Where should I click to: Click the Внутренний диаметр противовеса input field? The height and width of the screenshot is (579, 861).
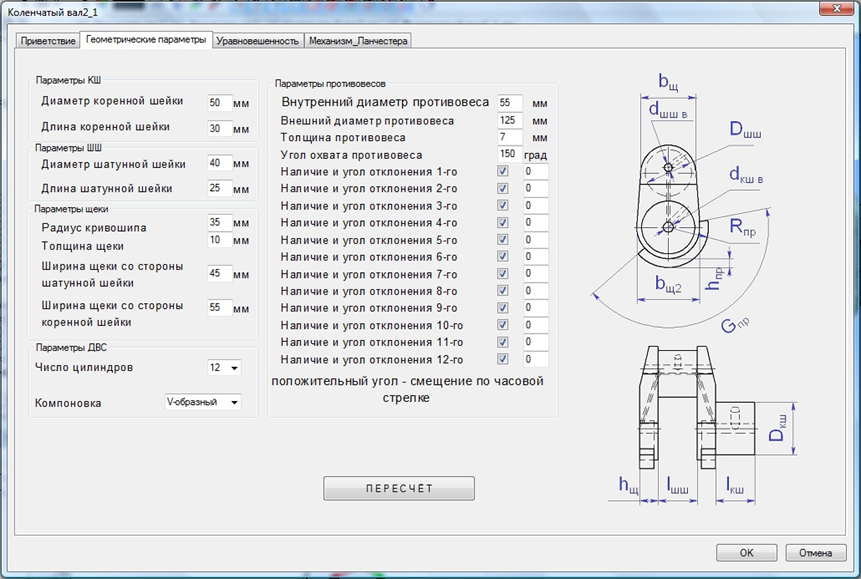pos(510,103)
